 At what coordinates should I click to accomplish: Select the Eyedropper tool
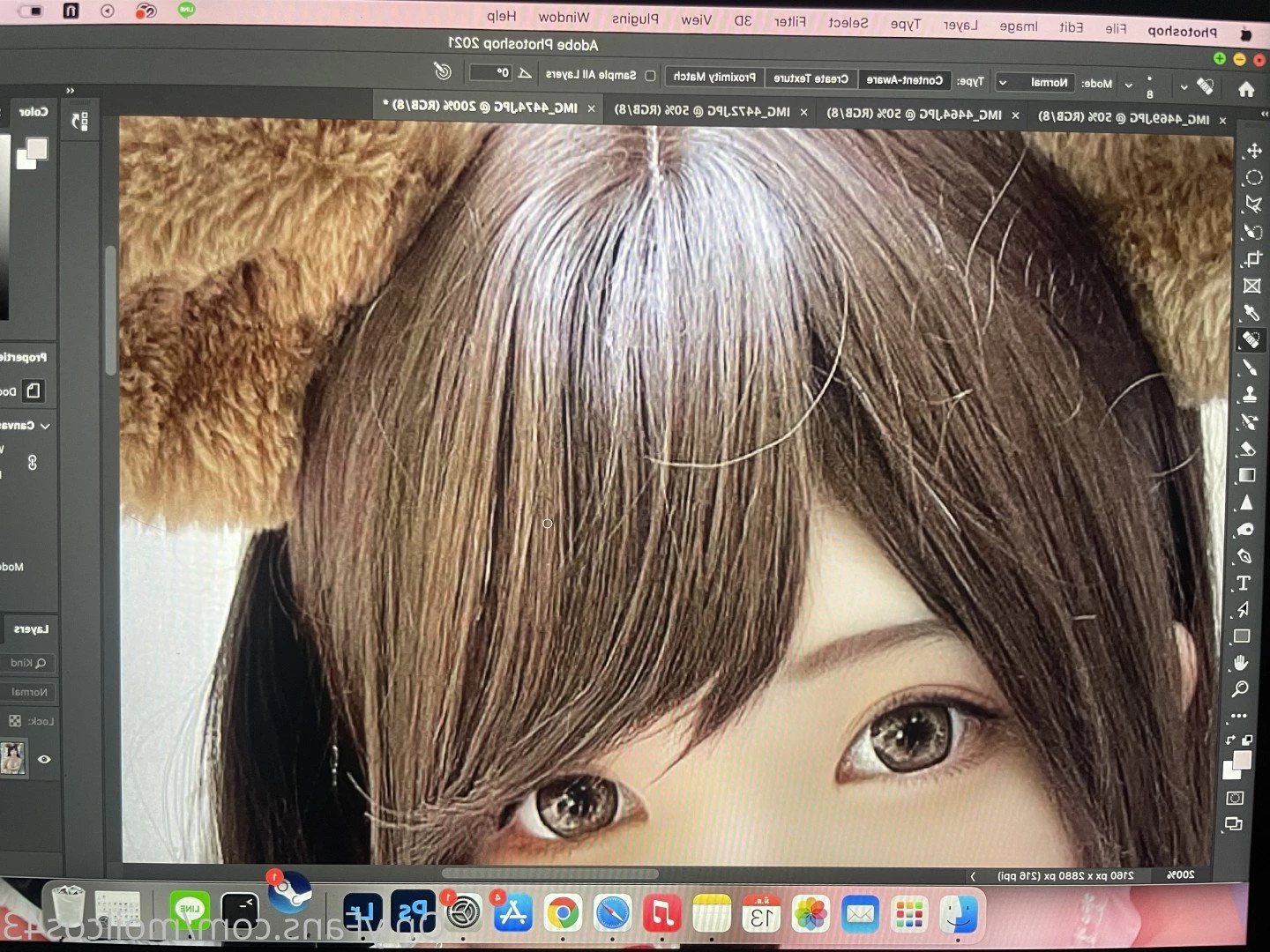pyautogui.click(x=1251, y=313)
